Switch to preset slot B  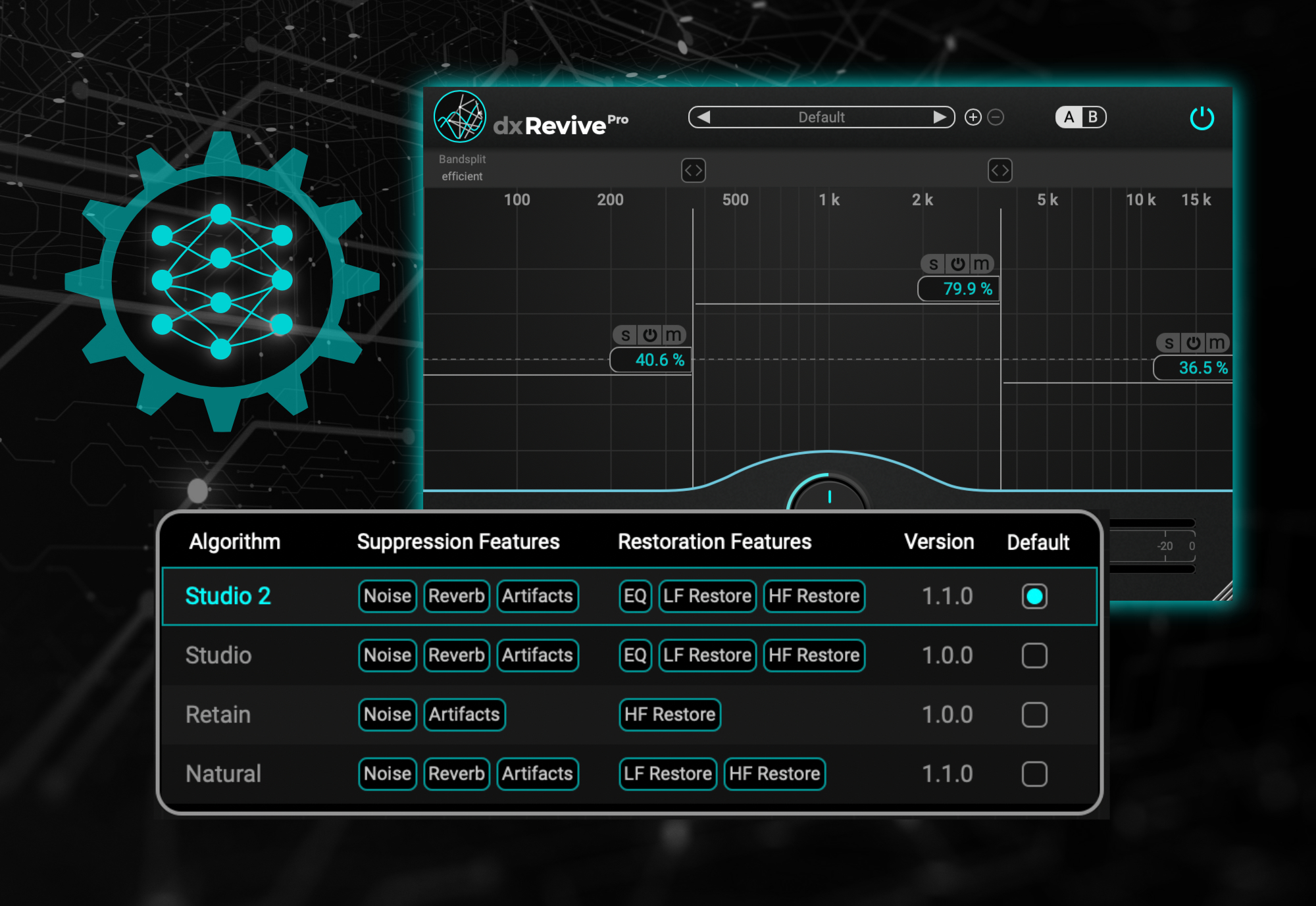1092,117
